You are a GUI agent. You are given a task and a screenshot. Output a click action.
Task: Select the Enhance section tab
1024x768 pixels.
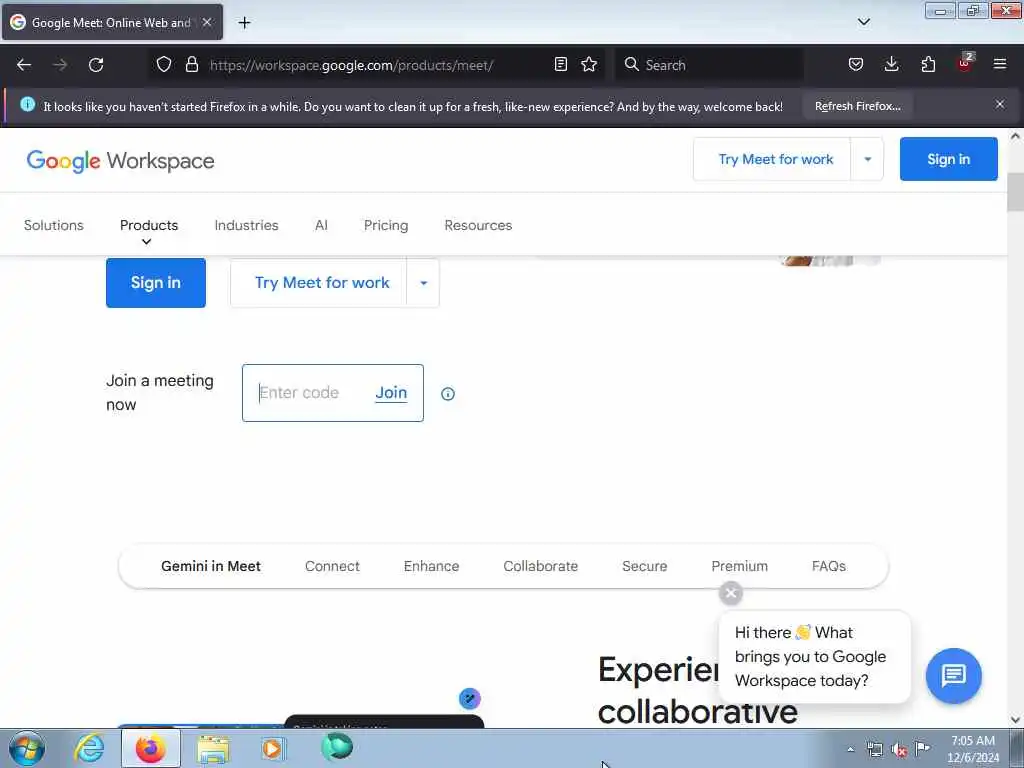pos(432,566)
